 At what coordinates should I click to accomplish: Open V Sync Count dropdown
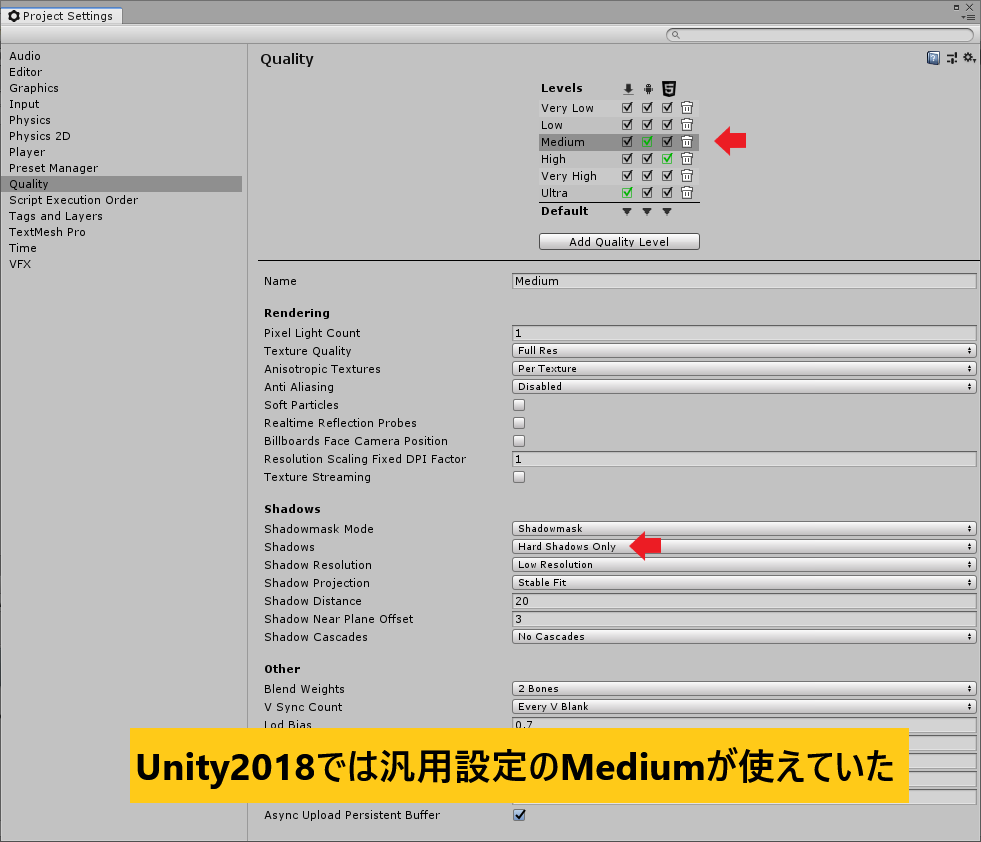coord(744,706)
